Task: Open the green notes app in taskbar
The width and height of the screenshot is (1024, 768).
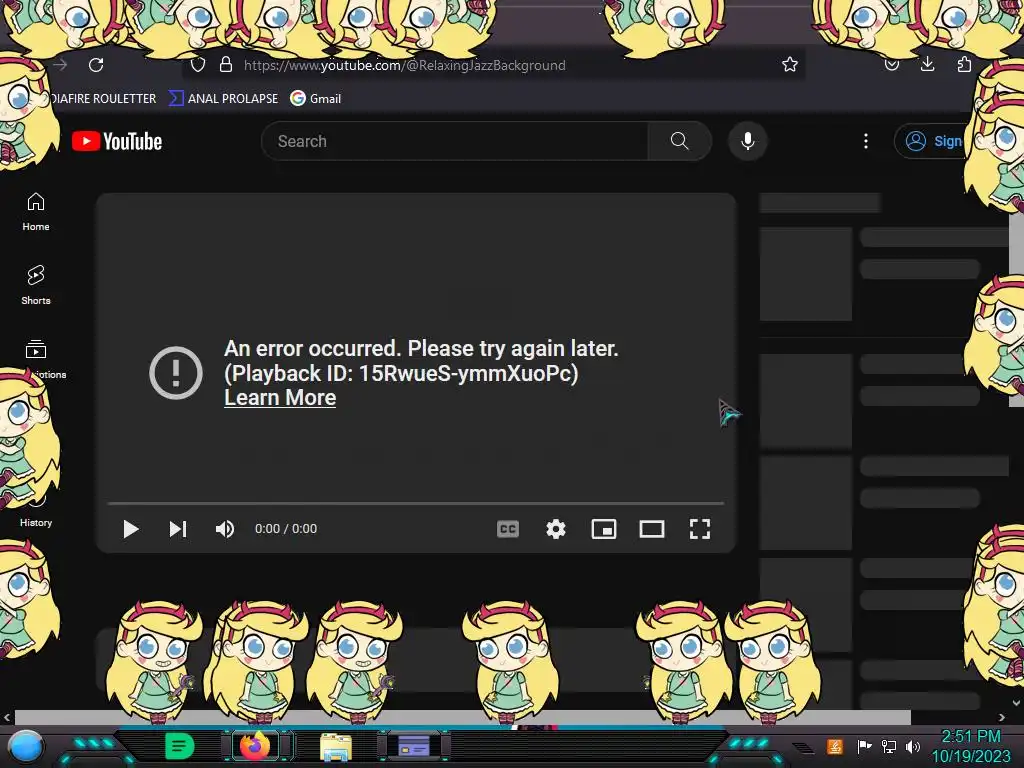Action: pyautogui.click(x=179, y=746)
